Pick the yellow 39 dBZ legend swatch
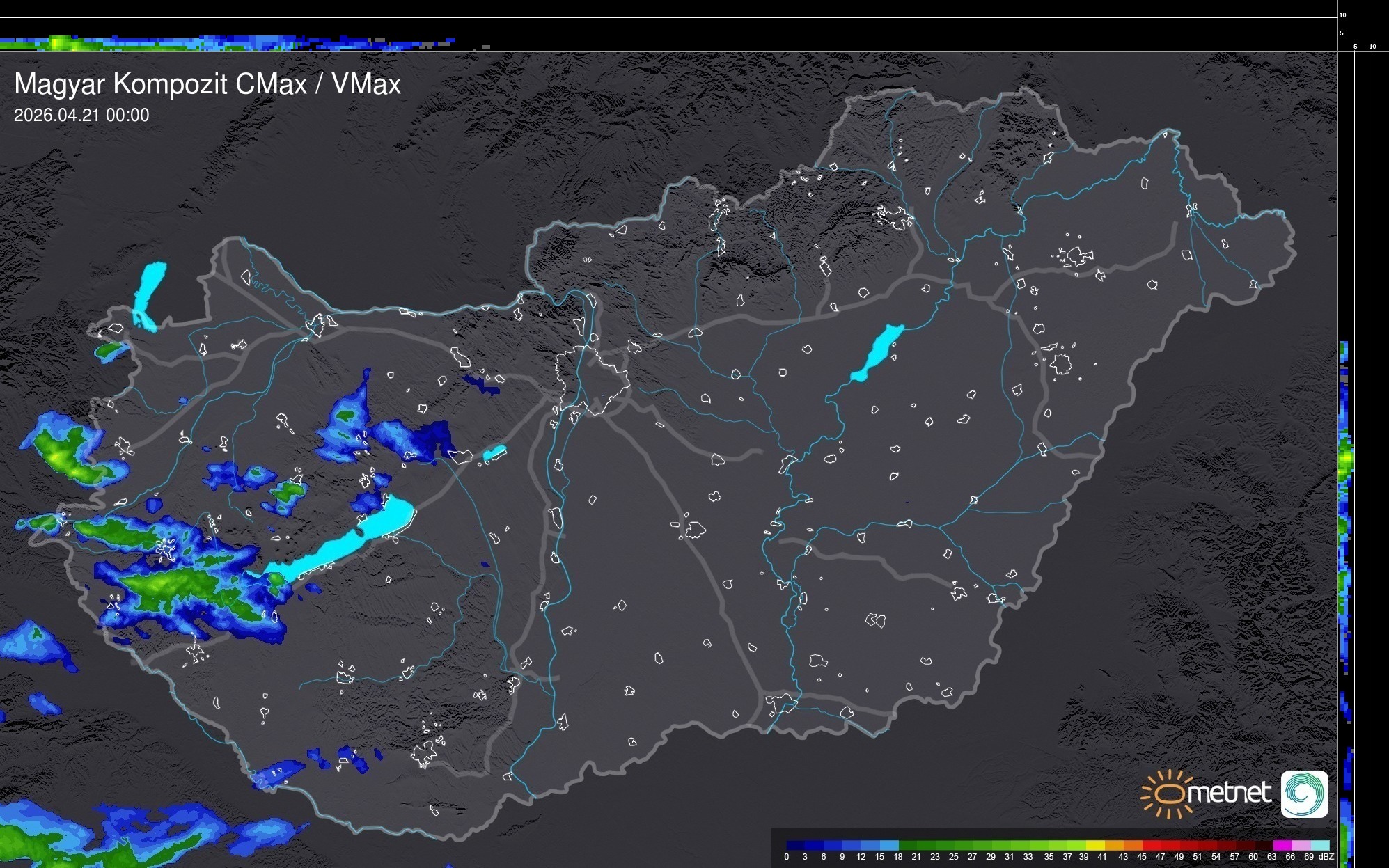Image resolution: width=1389 pixels, height=868 pixels. 1094,845
